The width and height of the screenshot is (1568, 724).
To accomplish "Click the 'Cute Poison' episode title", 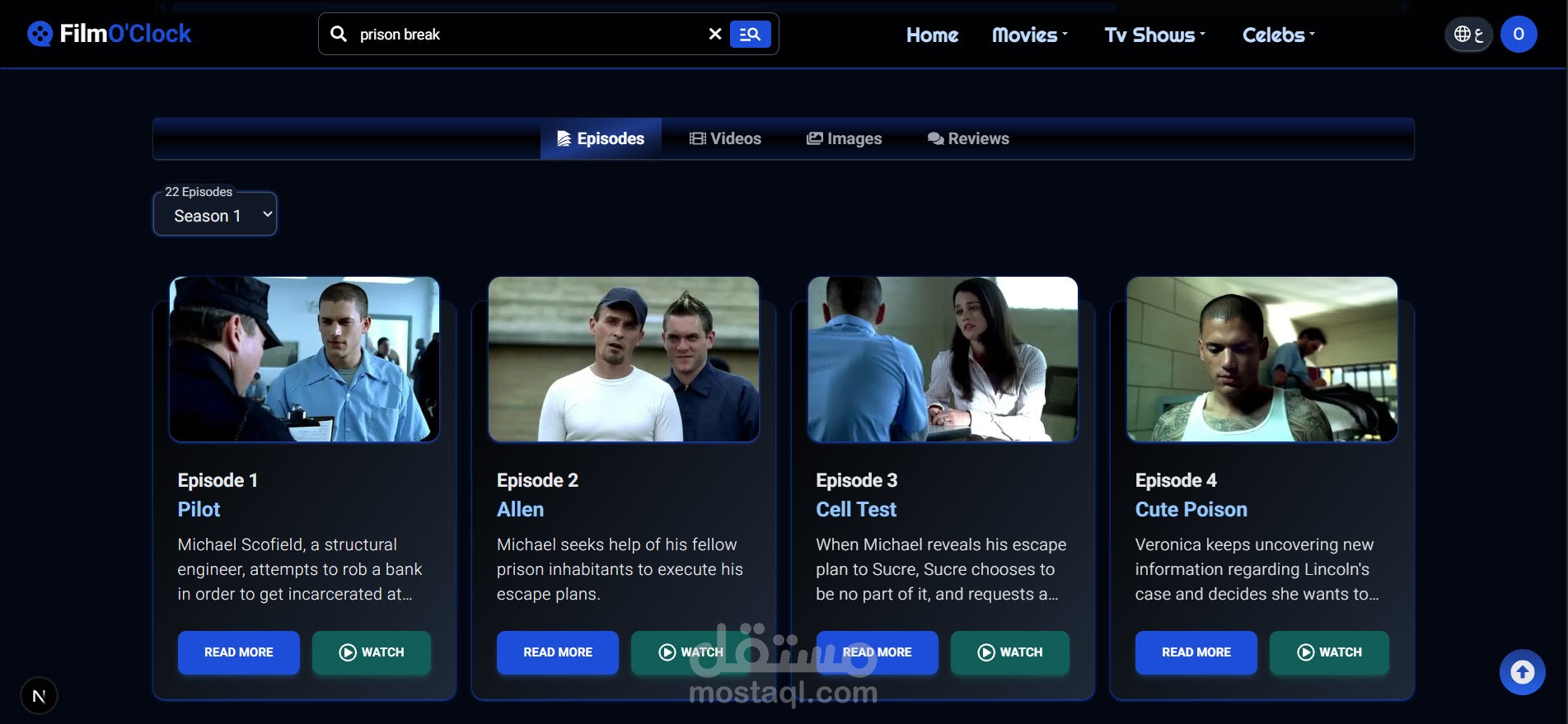I will click(1191, 509).
